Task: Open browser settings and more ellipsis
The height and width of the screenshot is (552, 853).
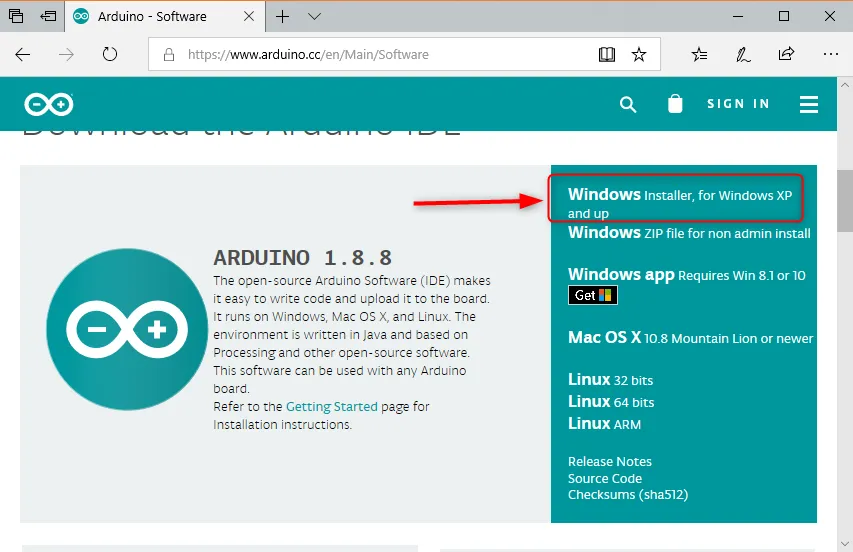Action: [831, 54]
